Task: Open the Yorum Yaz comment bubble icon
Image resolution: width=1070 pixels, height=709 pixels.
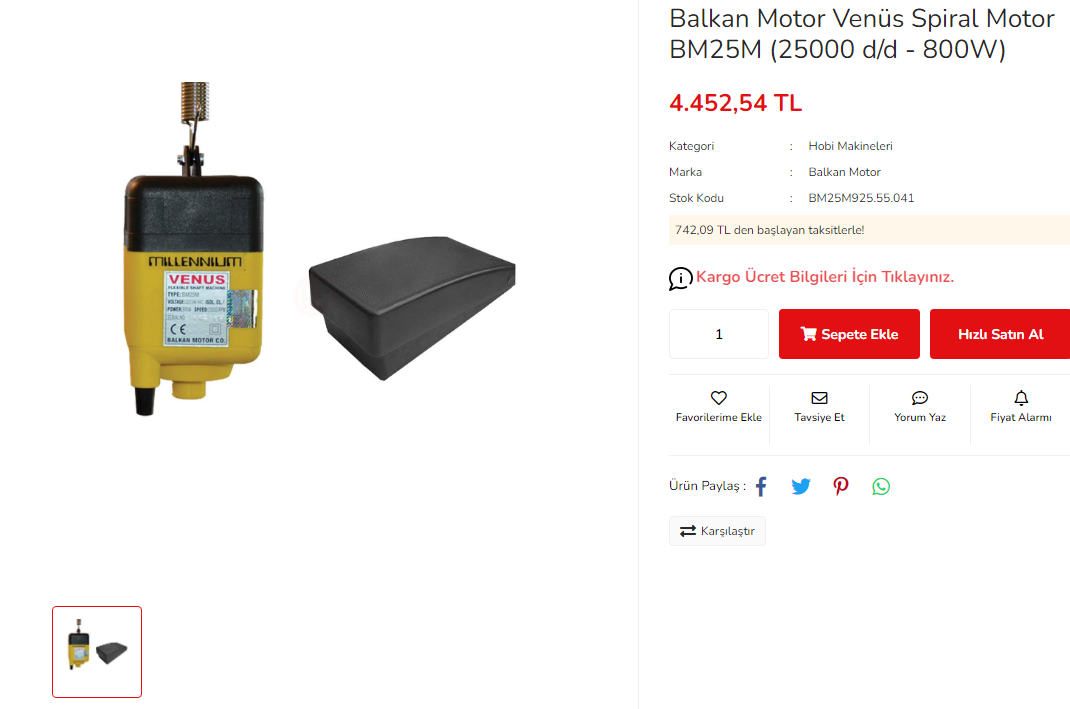Action: point(919,398)
